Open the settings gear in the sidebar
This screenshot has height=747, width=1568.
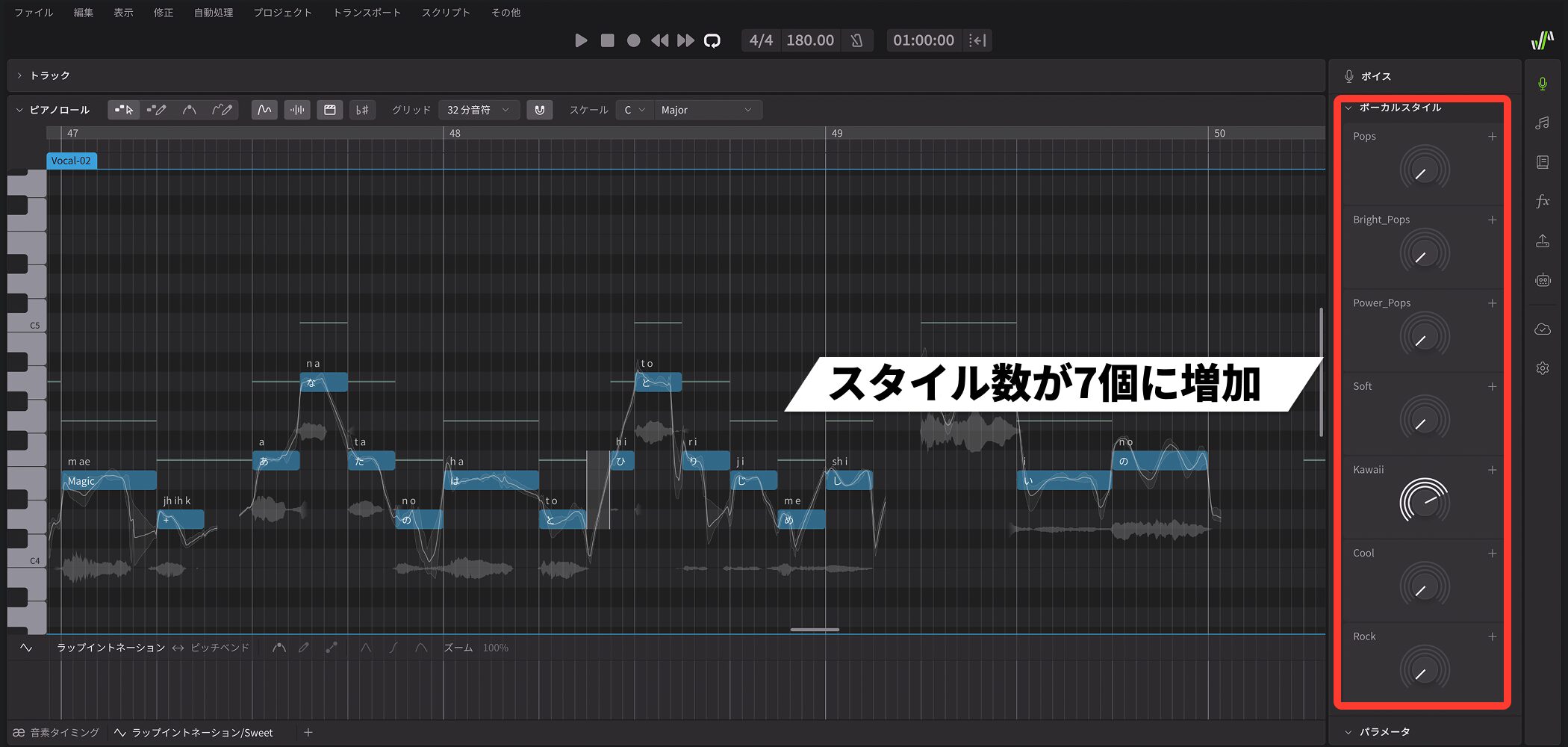coord(1542,368)
